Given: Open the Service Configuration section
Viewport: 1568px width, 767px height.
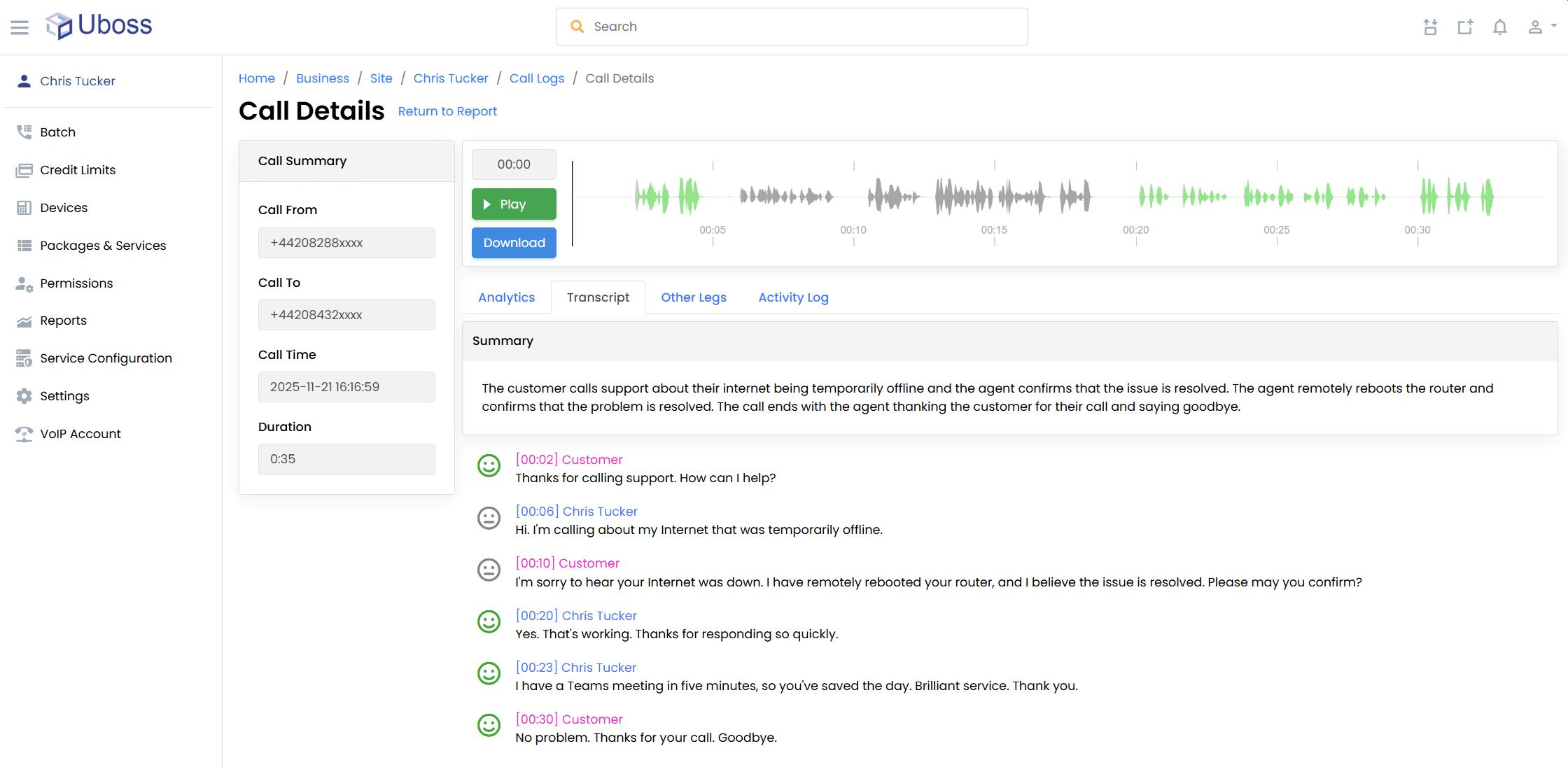Looking at the screenshot, I should (105, 358).
